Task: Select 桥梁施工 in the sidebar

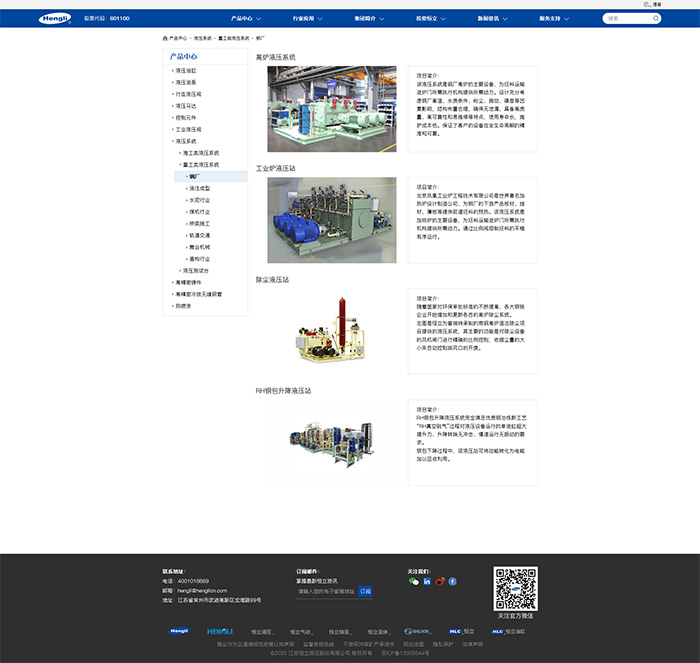Action: click(198, 224)
